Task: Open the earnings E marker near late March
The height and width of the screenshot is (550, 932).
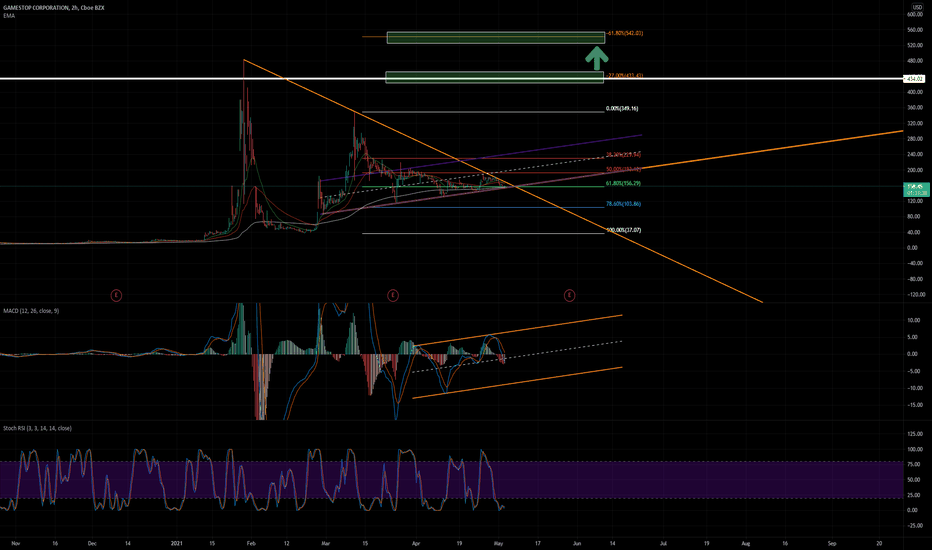Action: pyautogui.click(x=393, y=295)
